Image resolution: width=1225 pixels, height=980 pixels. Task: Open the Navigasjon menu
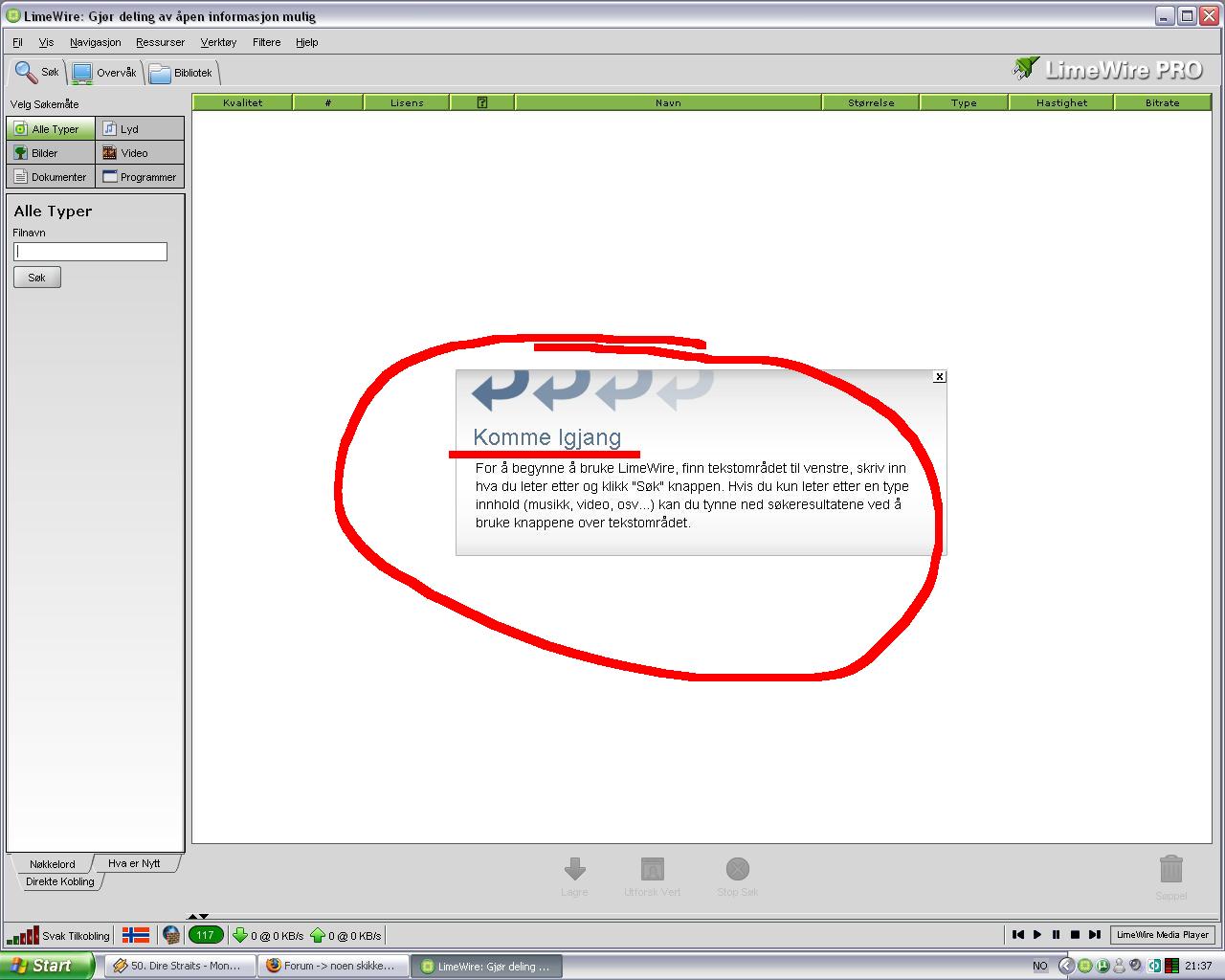pyautogui.click(x=95, y=42)
